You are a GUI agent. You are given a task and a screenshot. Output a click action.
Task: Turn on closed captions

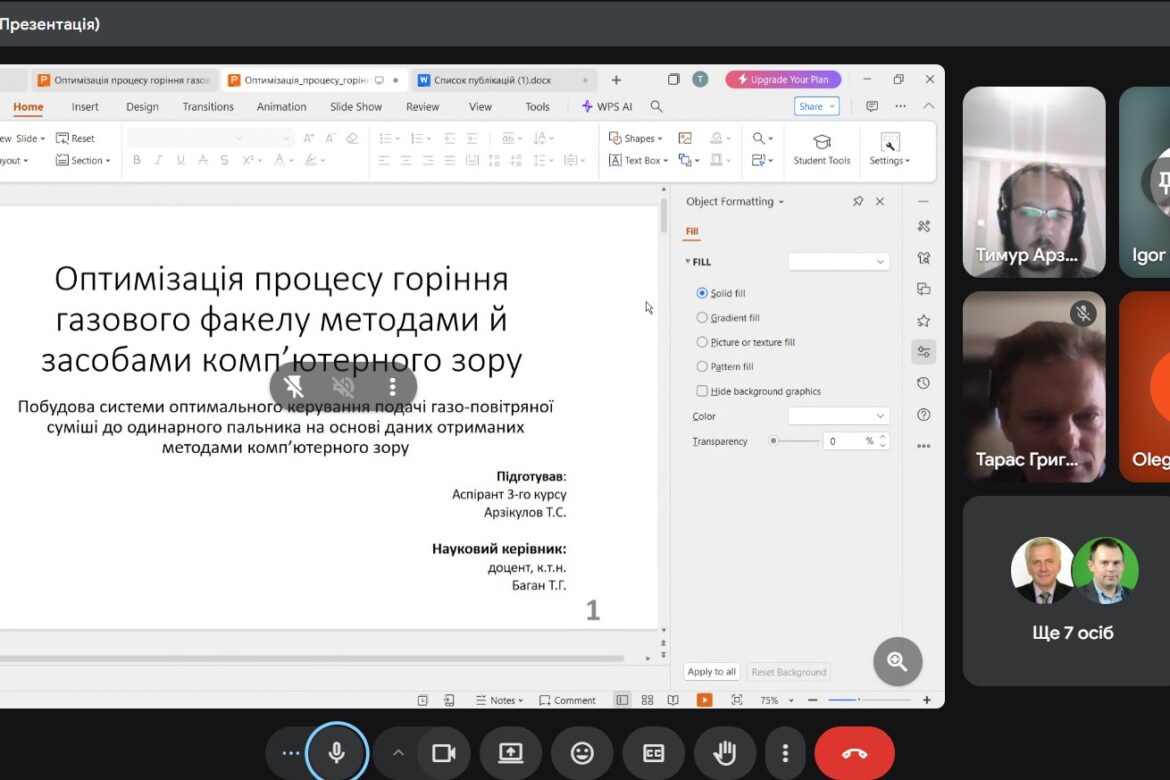tap(653, 753)
